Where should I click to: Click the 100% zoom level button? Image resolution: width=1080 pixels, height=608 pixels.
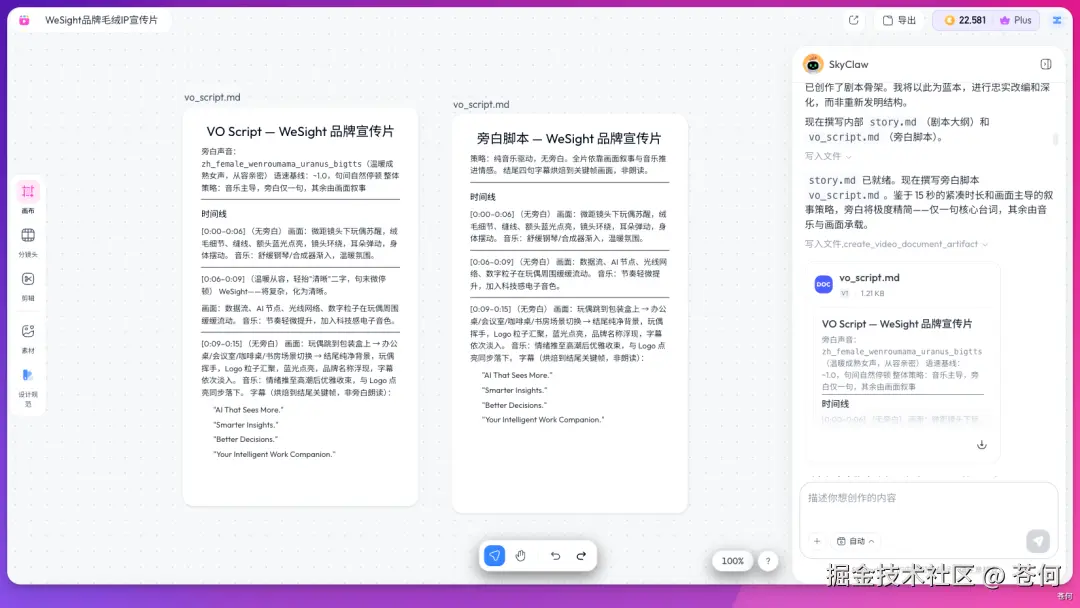pos(732,561)
